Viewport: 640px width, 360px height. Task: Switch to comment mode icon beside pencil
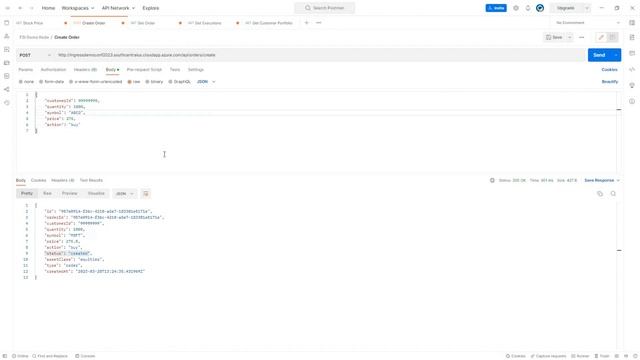[x=612, y=37]
